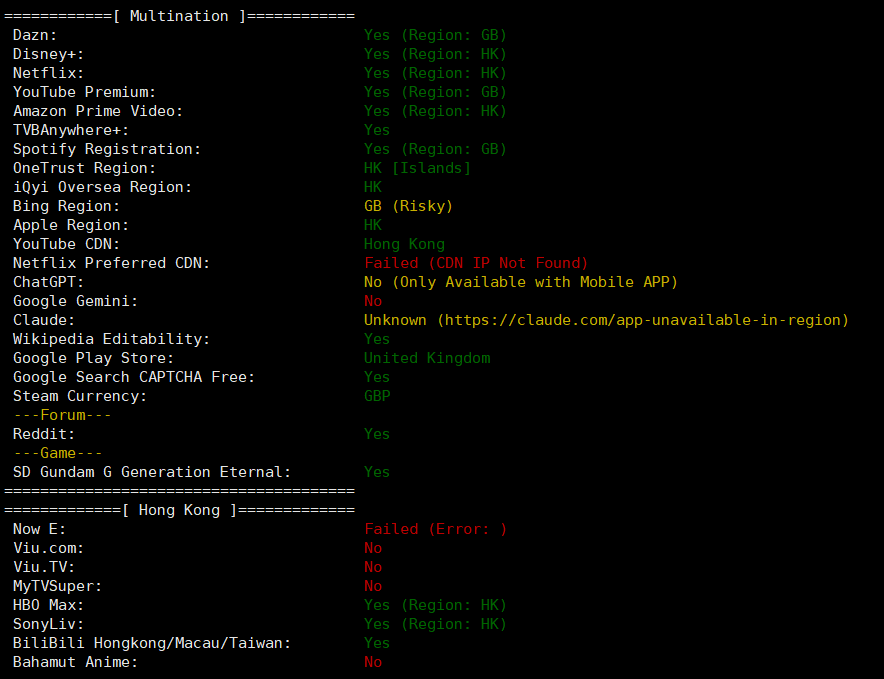Click the Google Play Store United Kingdom value

pos(427,358)
